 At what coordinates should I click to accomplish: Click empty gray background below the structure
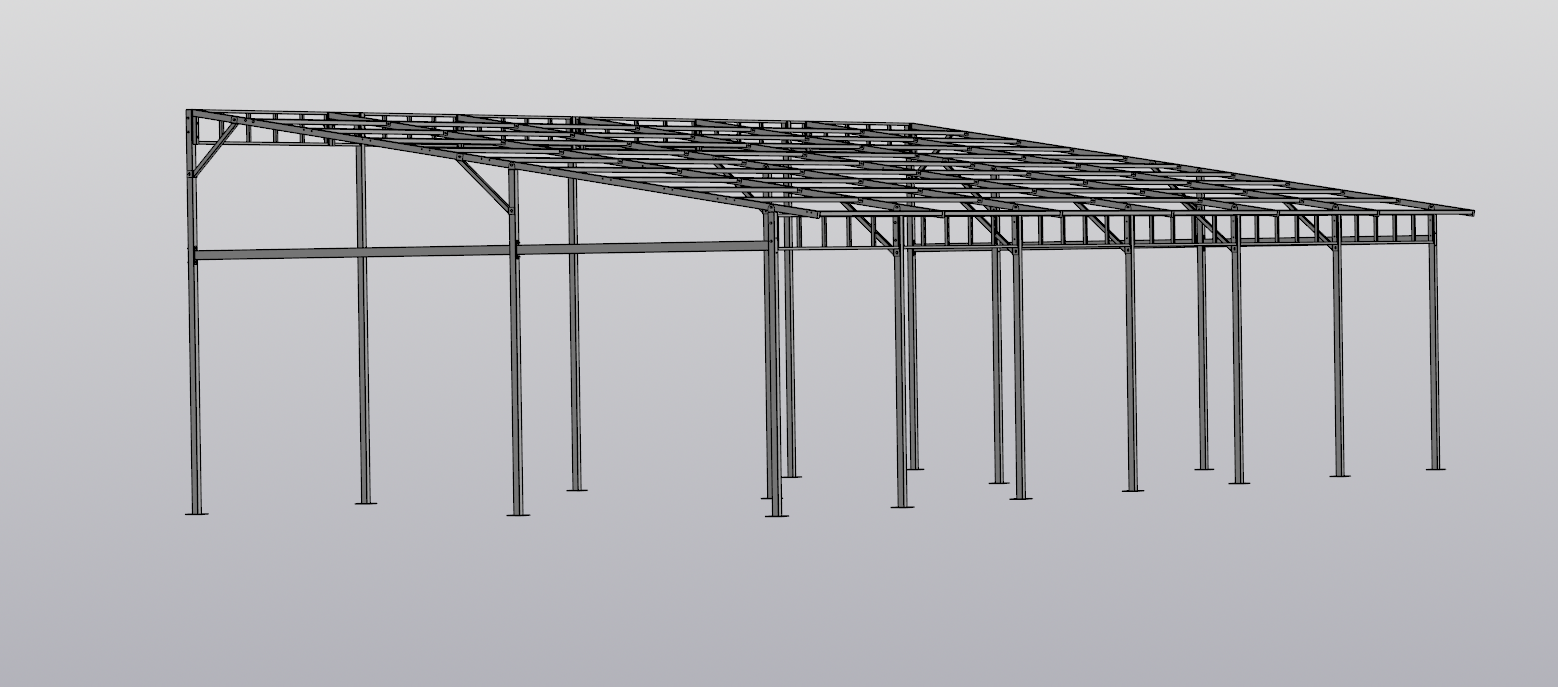click(780, 610)
